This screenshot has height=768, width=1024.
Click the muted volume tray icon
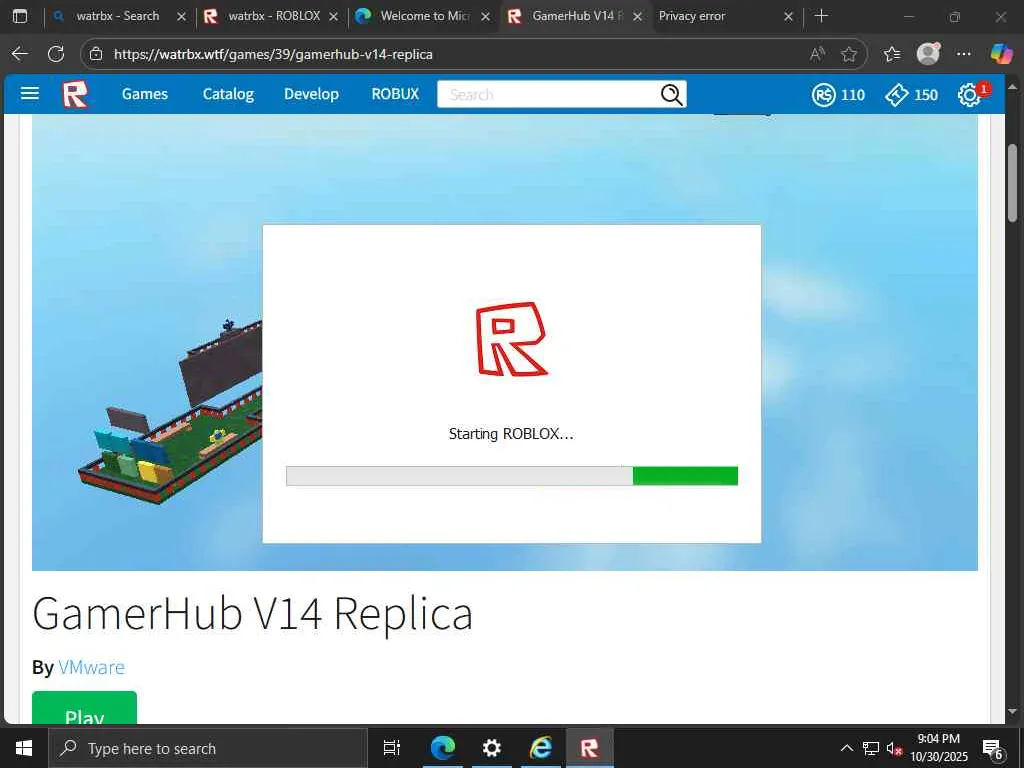[x=894, y=749]
